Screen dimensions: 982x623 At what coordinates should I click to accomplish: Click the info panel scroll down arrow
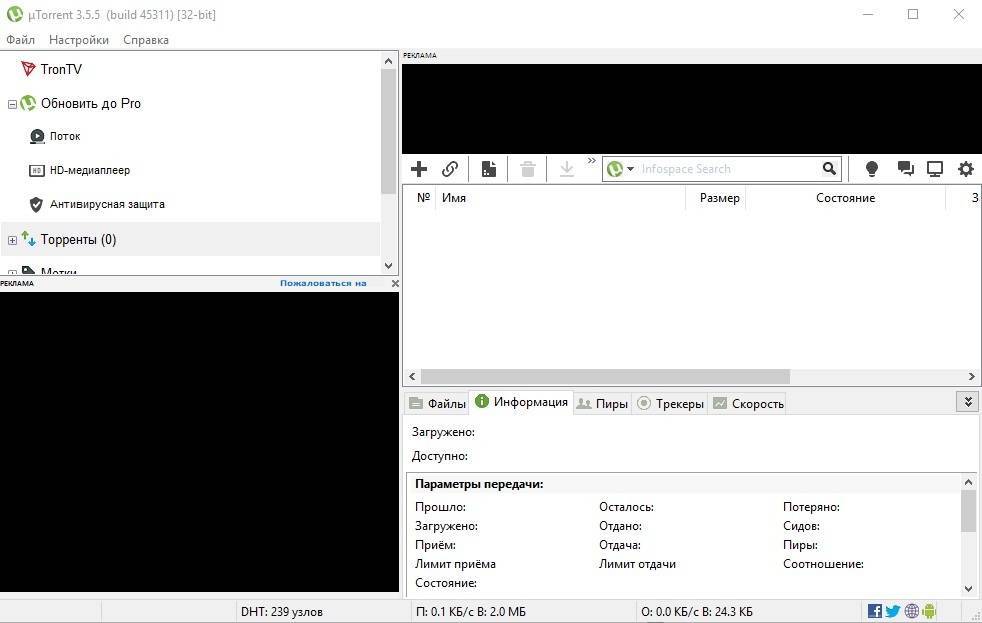[968, 589]
